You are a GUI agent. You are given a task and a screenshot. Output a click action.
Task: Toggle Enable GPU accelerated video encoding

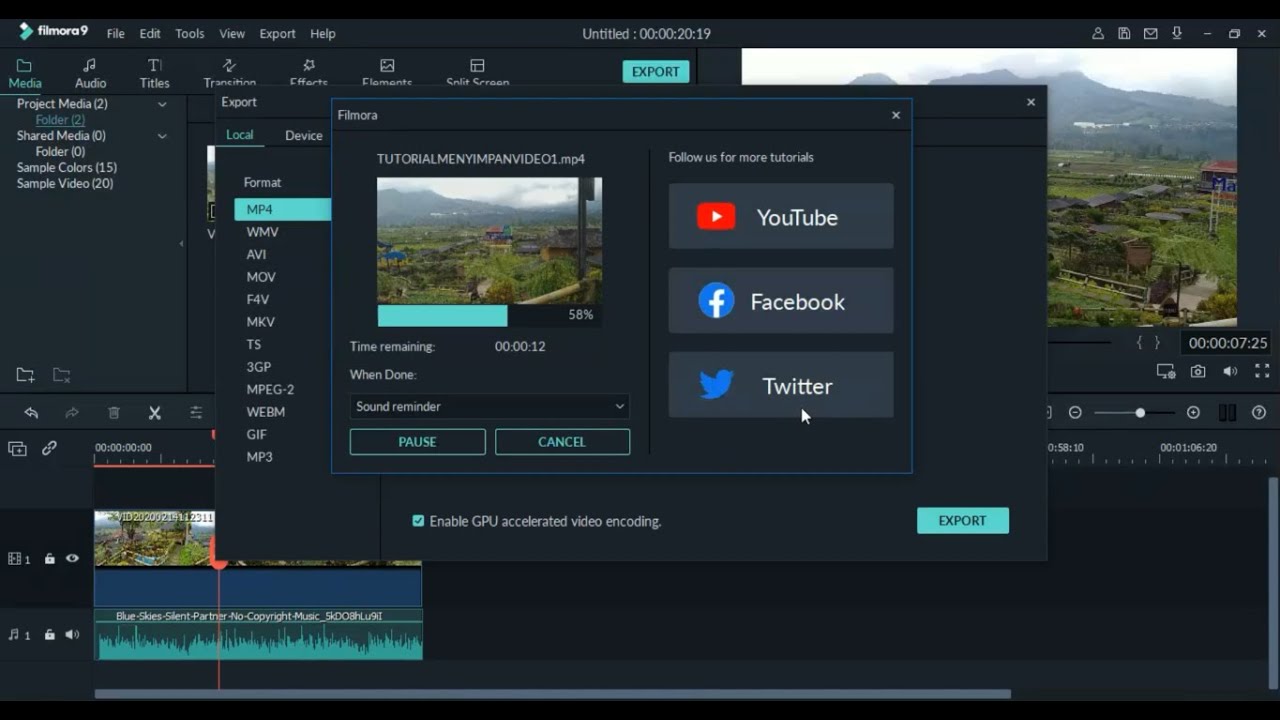418,521
